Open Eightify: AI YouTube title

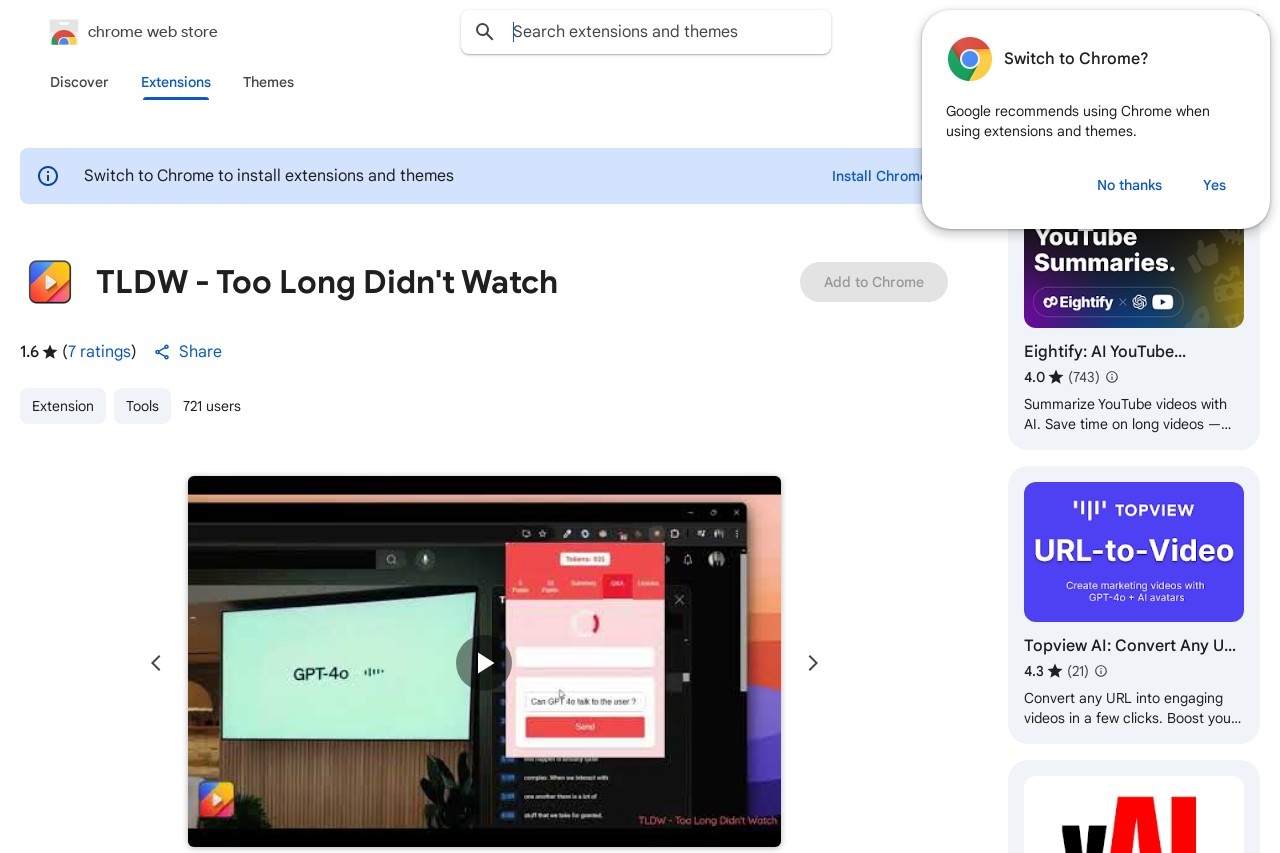point(1105,352)
